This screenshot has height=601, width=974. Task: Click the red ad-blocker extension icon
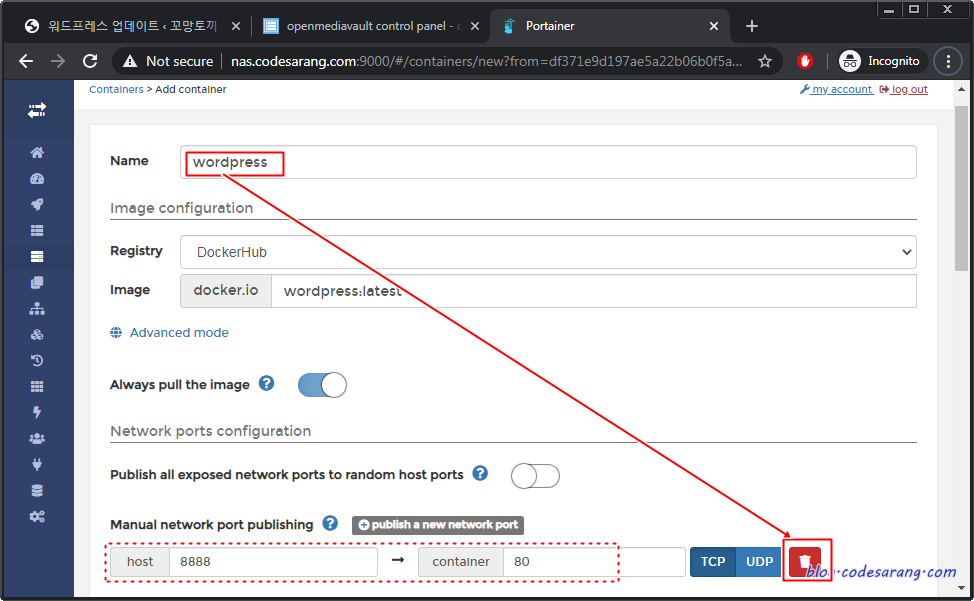pyautogui.click(x=805, y=61)
